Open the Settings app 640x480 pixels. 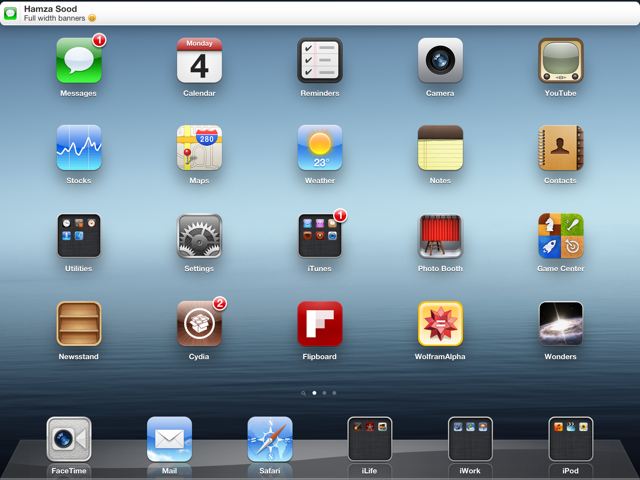pyautogui.click(x=199, y=236)
